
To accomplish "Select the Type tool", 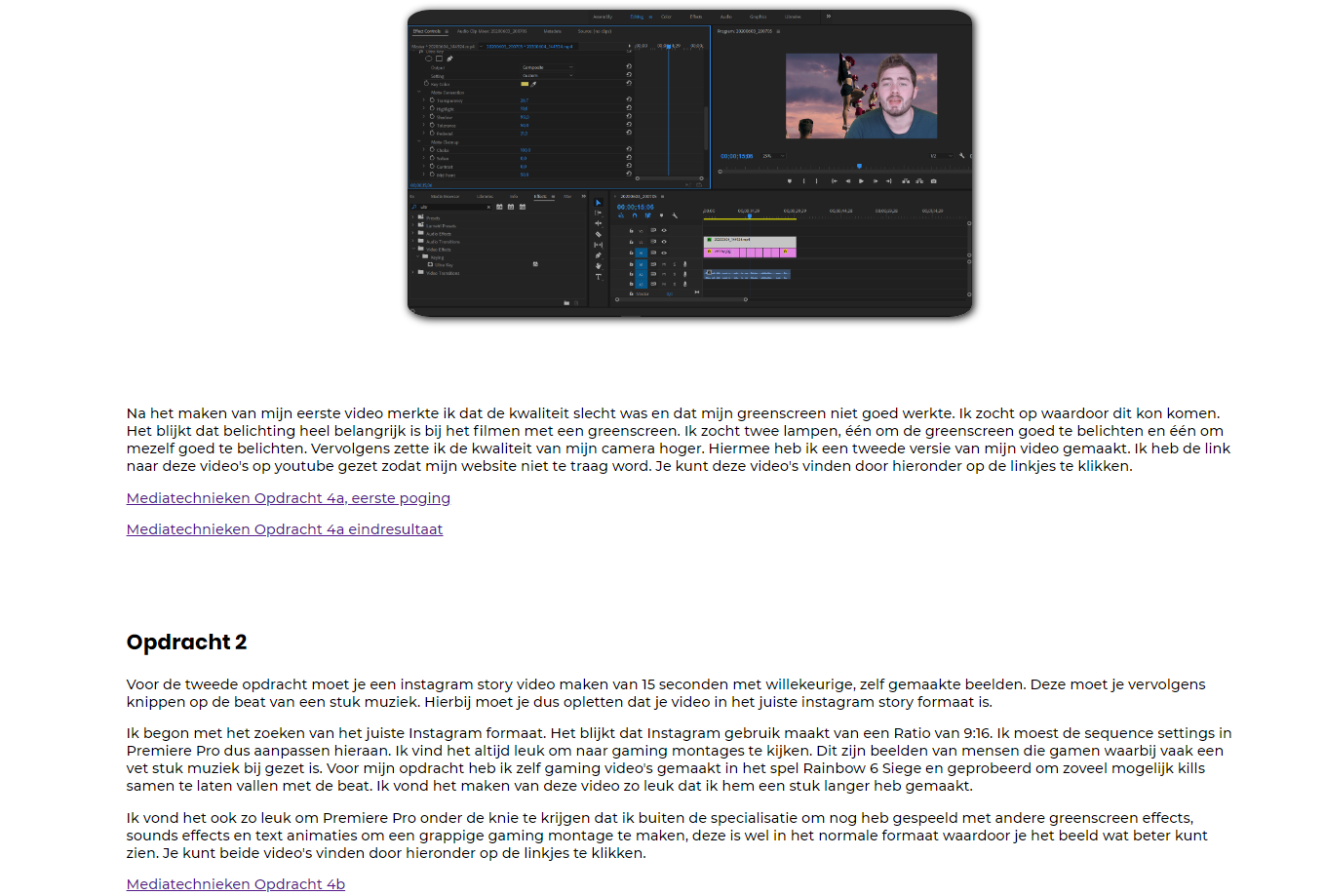I will (599, 277).
